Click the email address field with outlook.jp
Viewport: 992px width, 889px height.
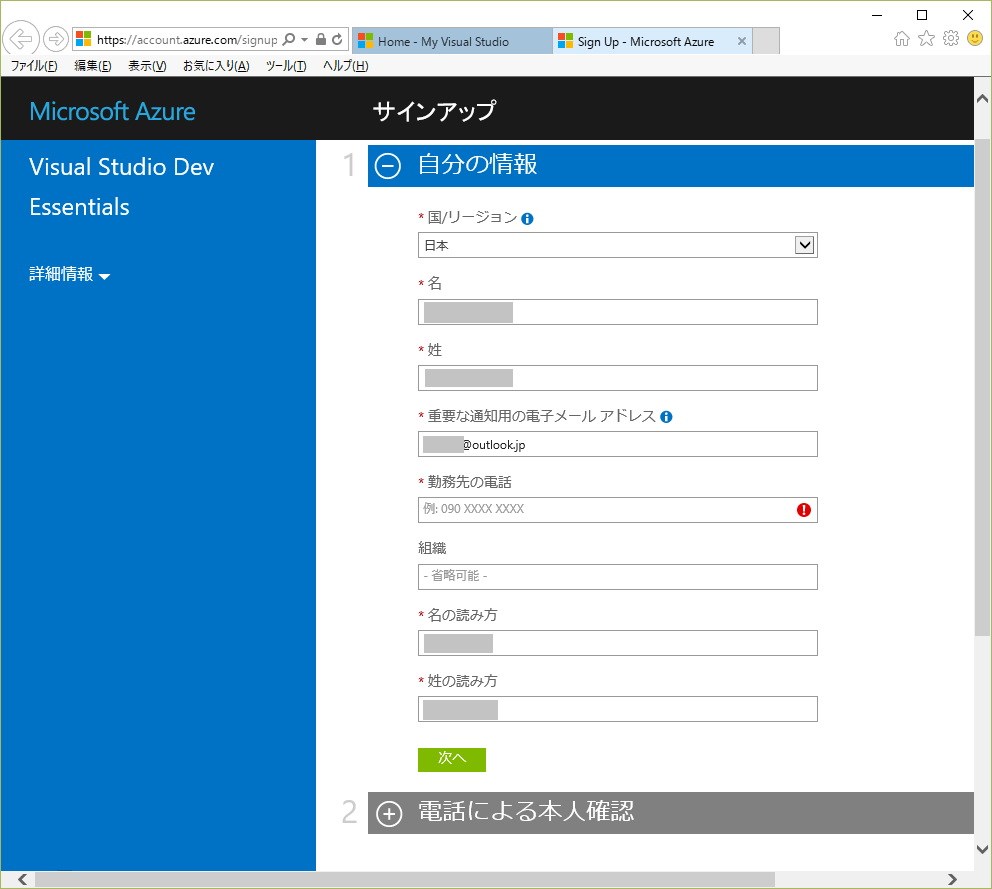click(617, 444)
